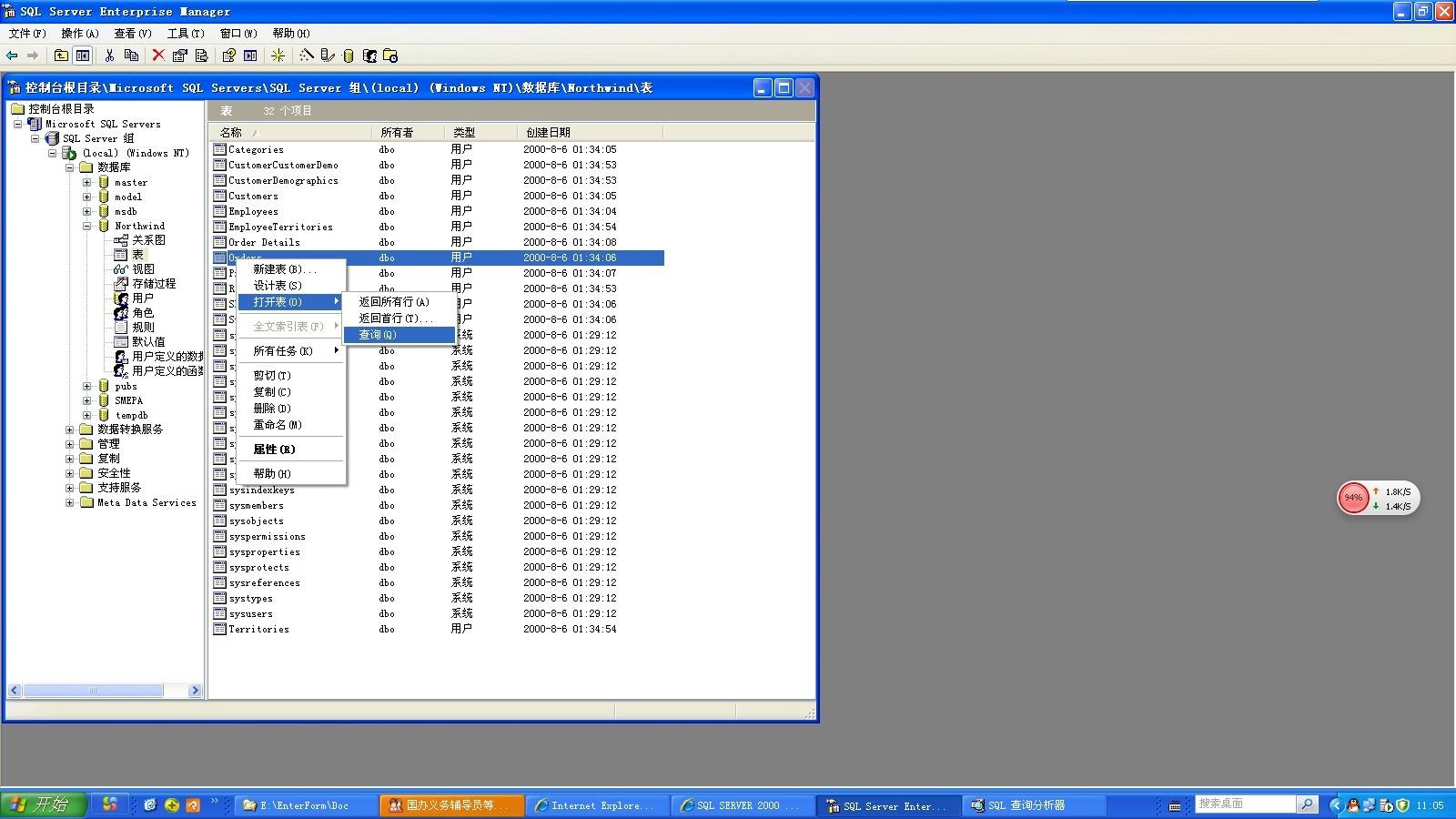This screenshot has width=1456, height=819.
Task: Sort by the 名称 column header
Action: tap(291, 132)
